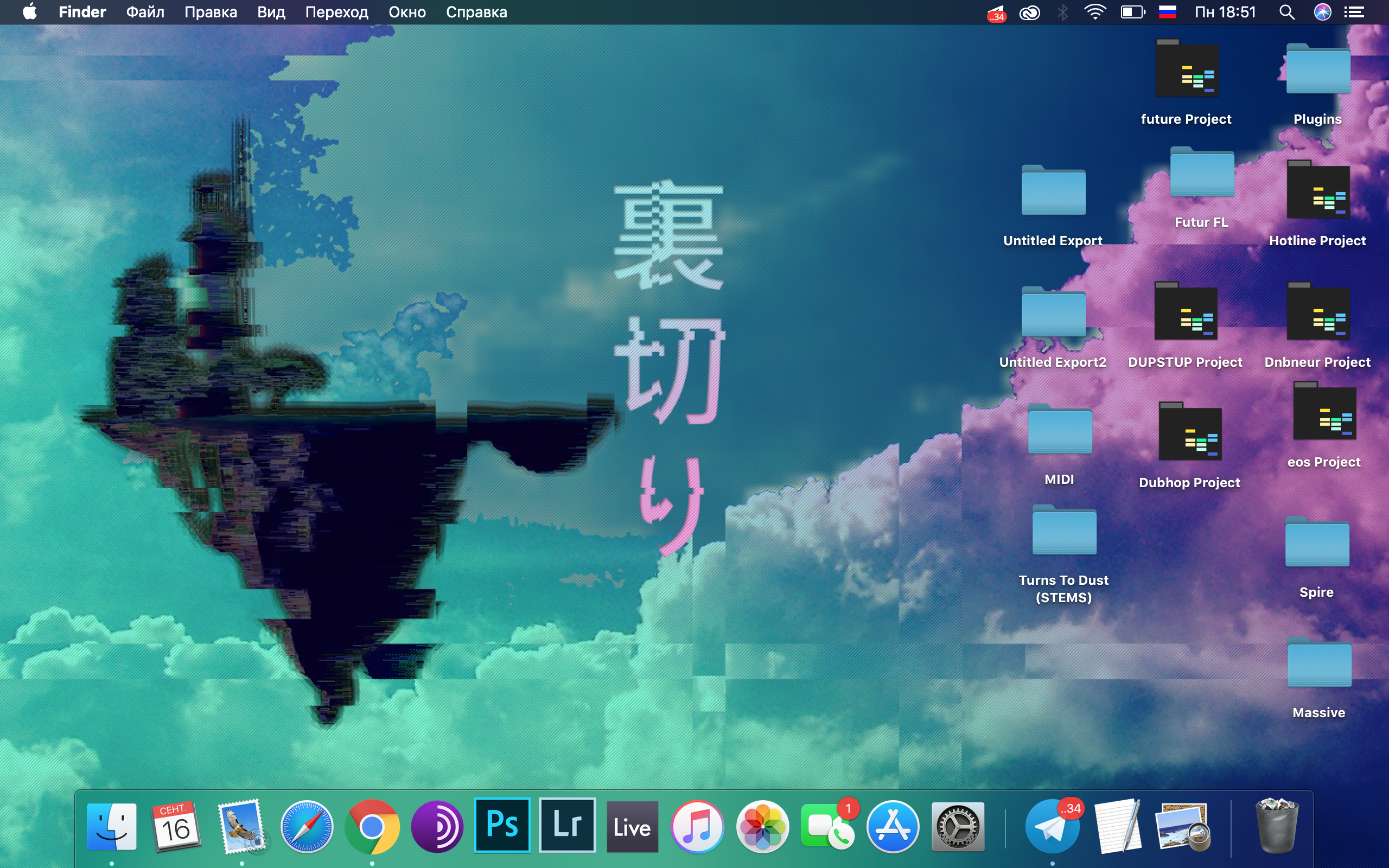Launch the App Store from the Dock

pyautogui.click(x=893, y=826)
